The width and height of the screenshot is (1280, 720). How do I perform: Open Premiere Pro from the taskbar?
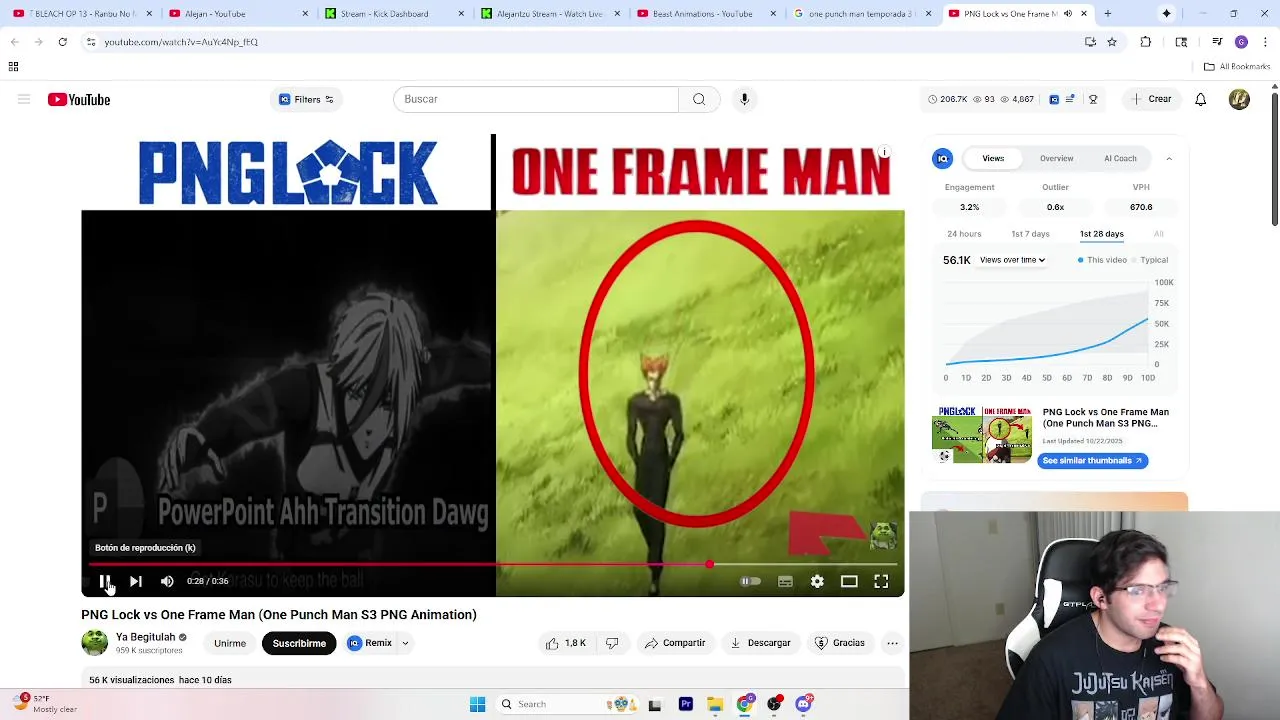pyautogui.click(x=686, y=704)
